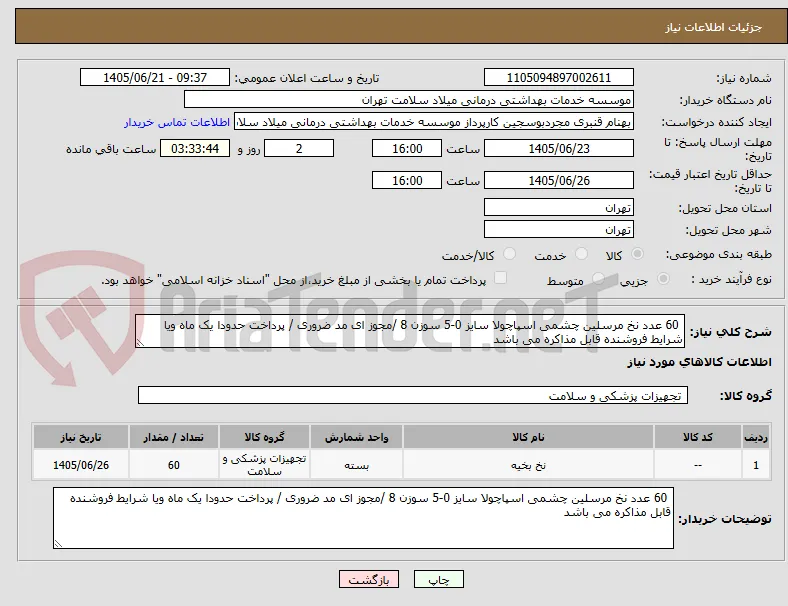Click the توضیحات خریدار notes textarea

click(363, 518)
